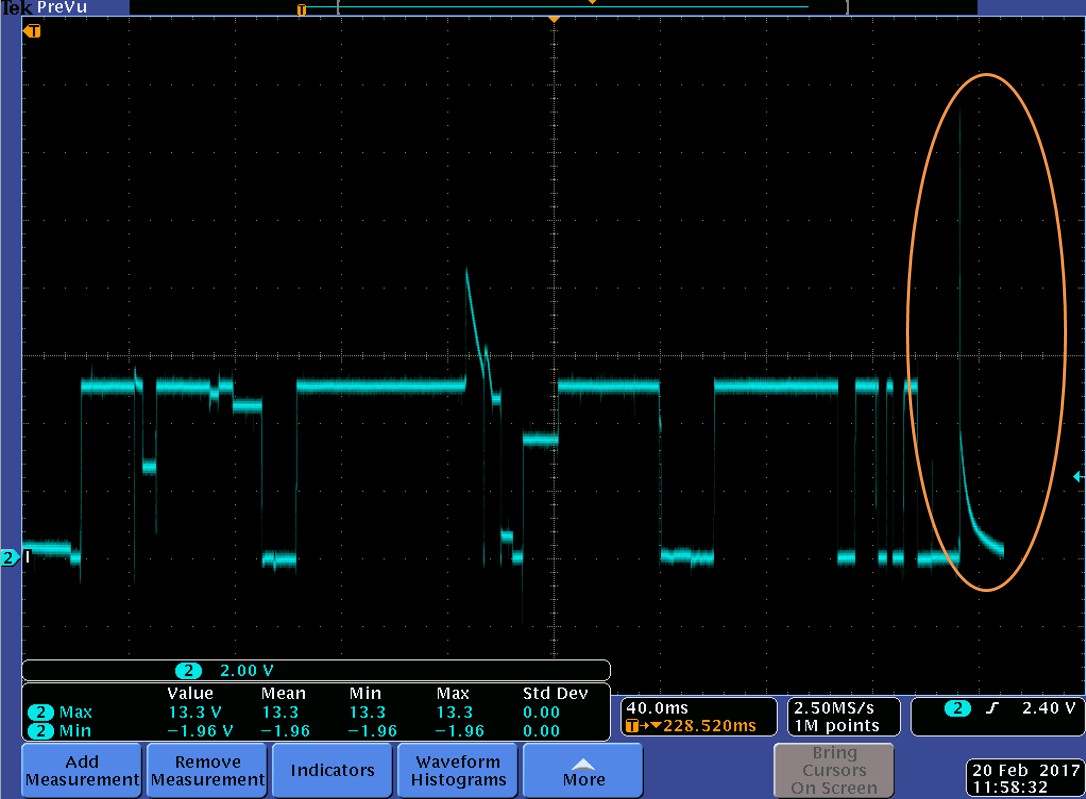Open the More menu
This screenshot has height=799, width=1086.
point(582,770)
